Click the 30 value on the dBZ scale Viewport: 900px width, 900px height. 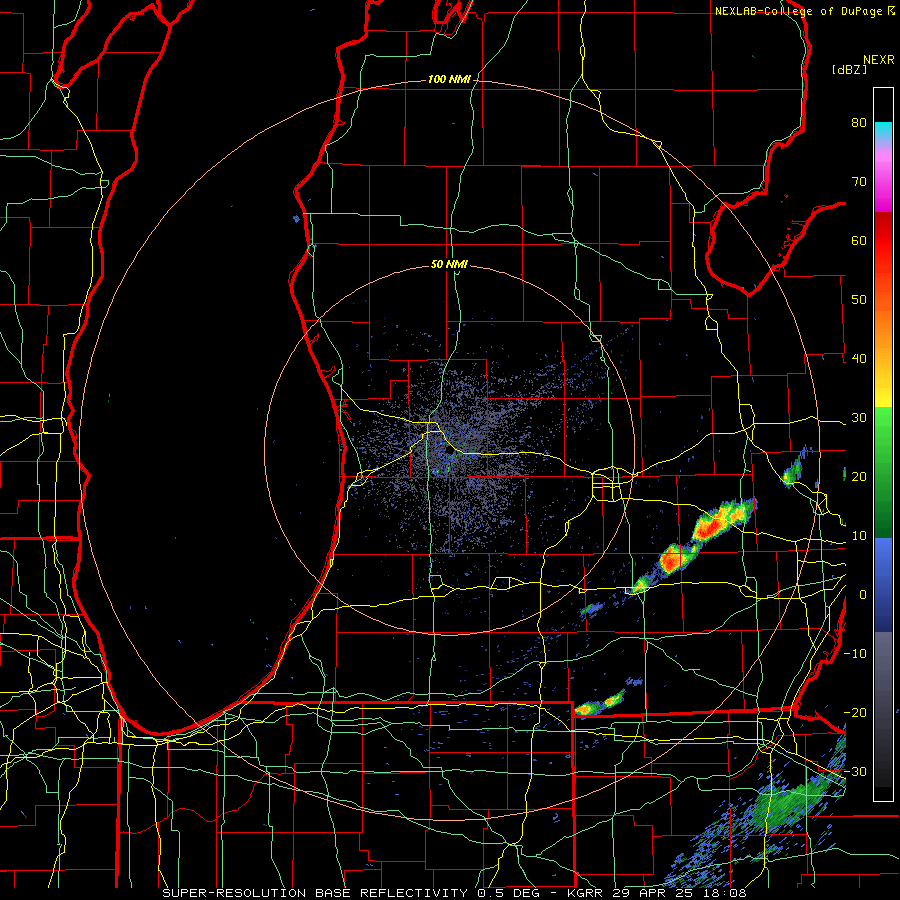859,417
